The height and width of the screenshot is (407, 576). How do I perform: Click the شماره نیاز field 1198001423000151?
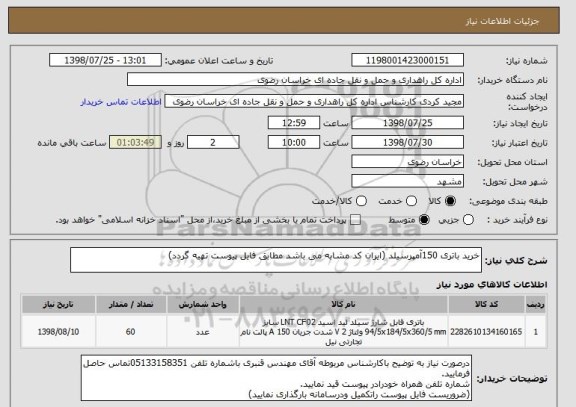coord(407,60)
